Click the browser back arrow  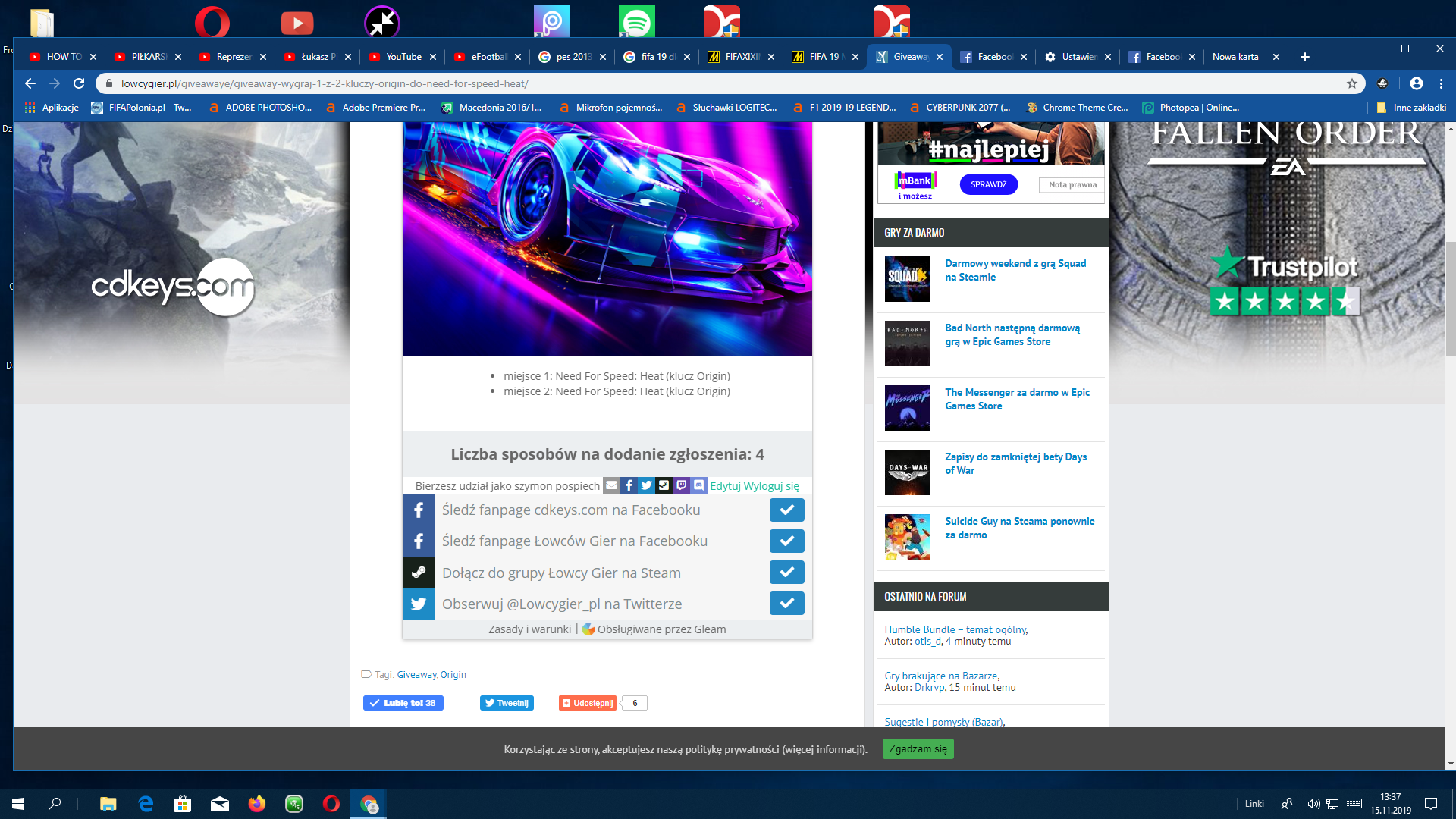tap(30, 83)
